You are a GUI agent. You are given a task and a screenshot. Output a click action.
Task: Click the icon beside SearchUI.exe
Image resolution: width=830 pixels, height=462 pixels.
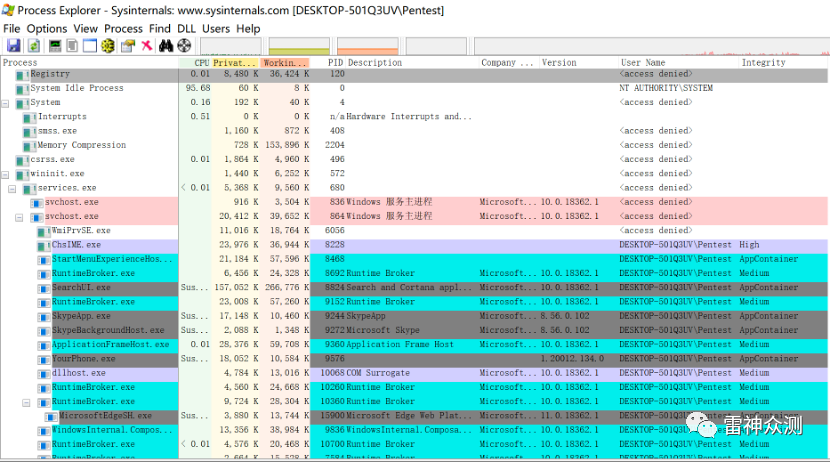coord(44,289)
